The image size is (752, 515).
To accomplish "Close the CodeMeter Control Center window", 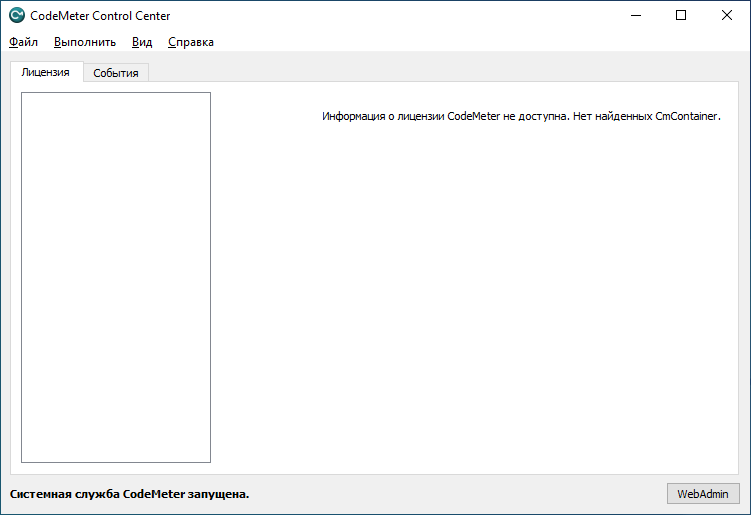I will 727,15.
